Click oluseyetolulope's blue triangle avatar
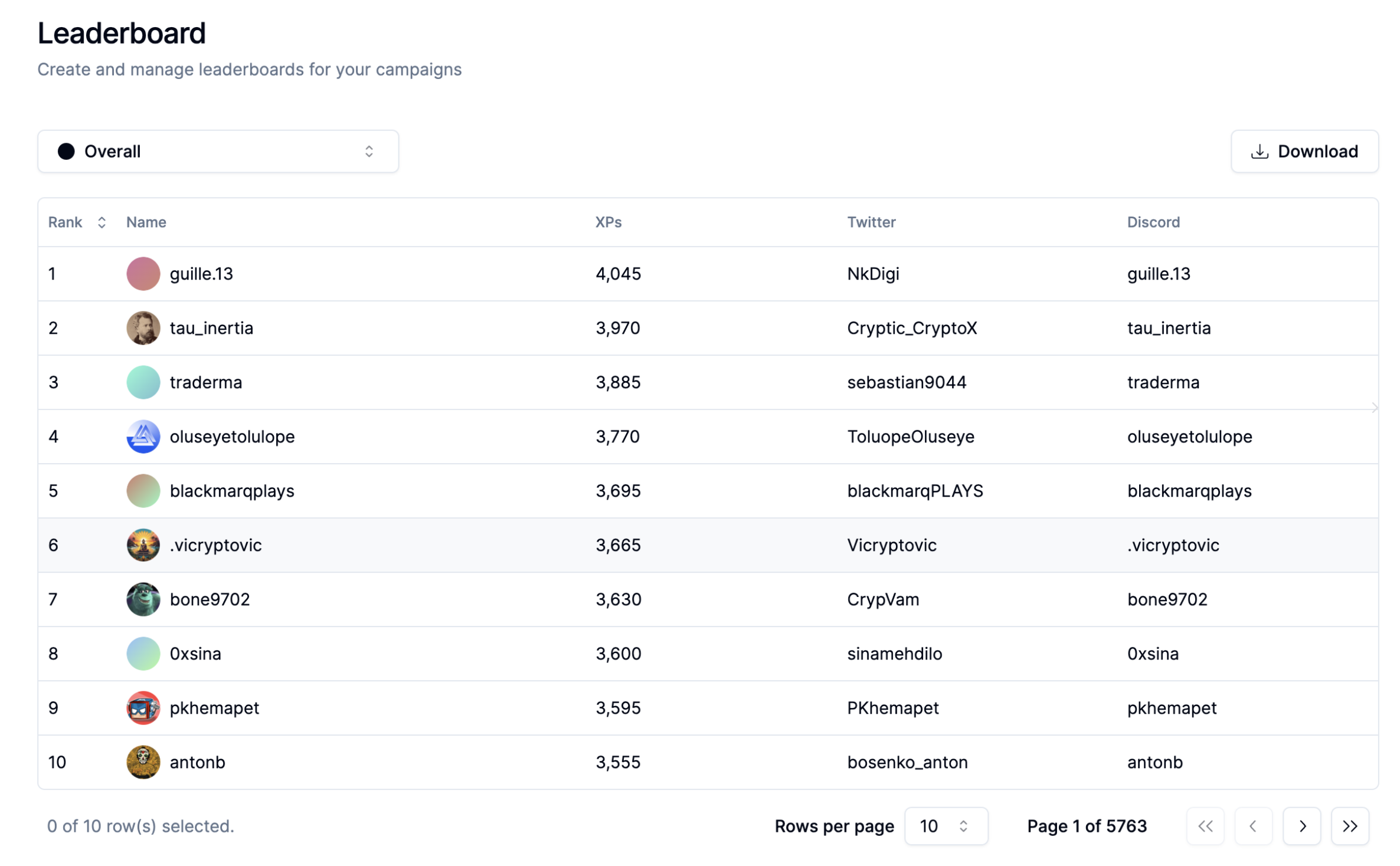 click(x=143, y=437)
